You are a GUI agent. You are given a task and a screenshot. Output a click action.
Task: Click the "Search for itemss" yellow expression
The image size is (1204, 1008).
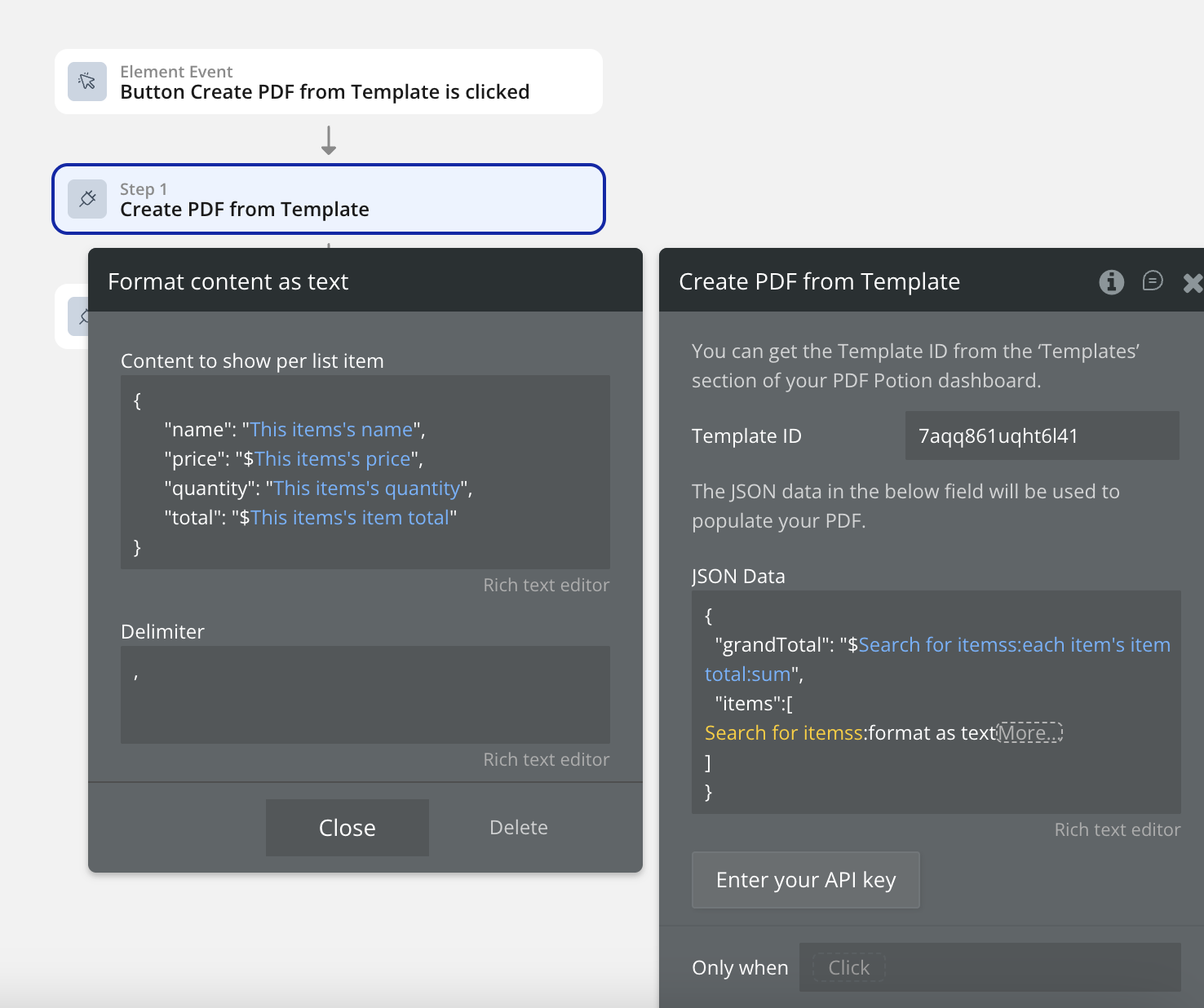[783, 733]
